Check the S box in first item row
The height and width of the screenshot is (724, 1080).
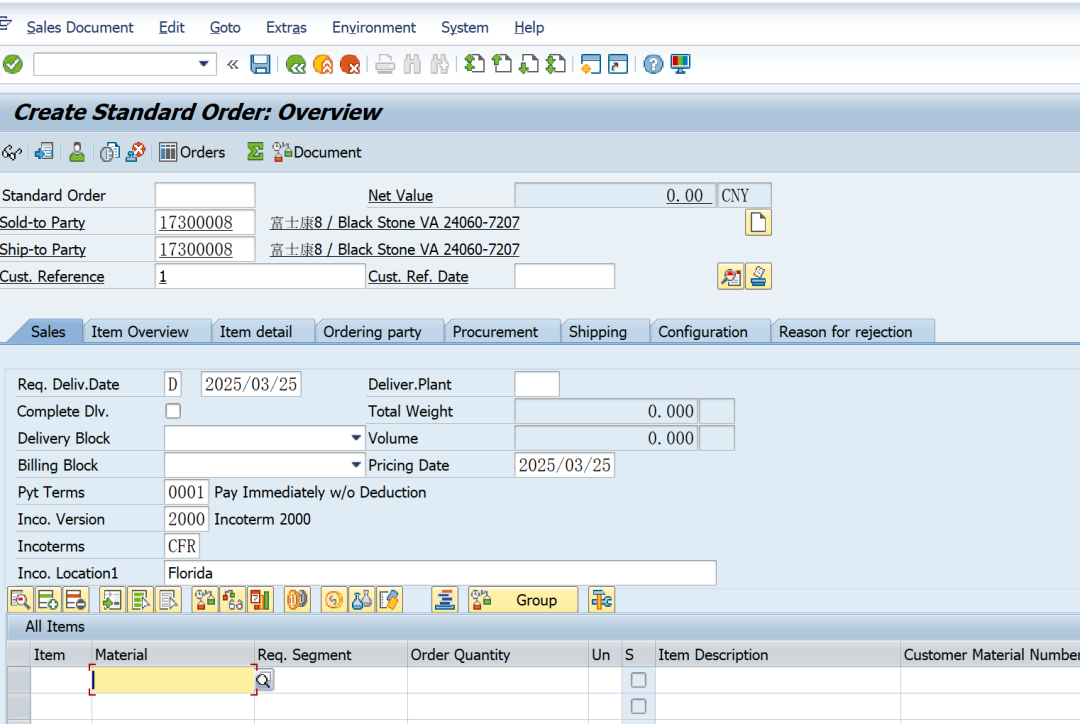pos(638,680)
